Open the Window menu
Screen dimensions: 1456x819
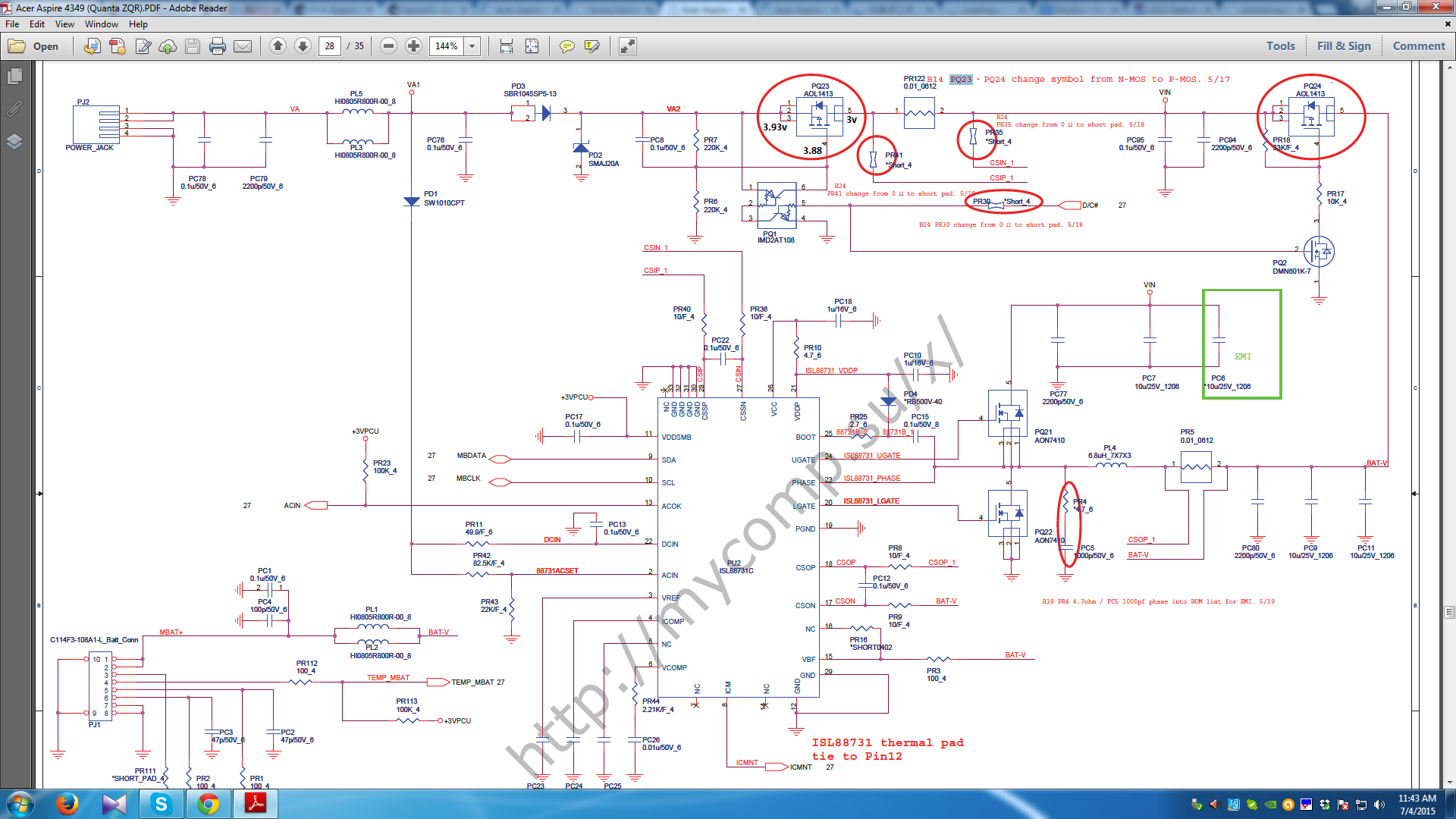[101, 24]
